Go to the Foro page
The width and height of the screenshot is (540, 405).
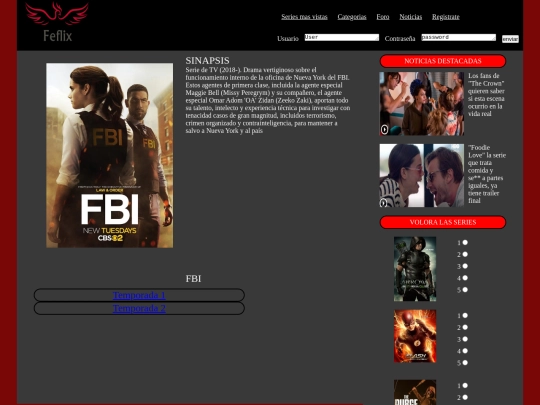pyautogui.click(x=383, y=17)
